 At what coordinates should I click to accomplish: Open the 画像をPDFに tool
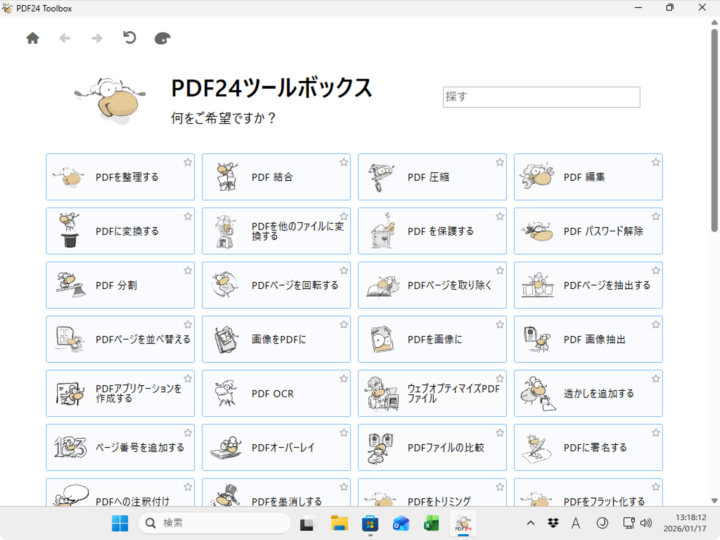(x=276, y=339)
